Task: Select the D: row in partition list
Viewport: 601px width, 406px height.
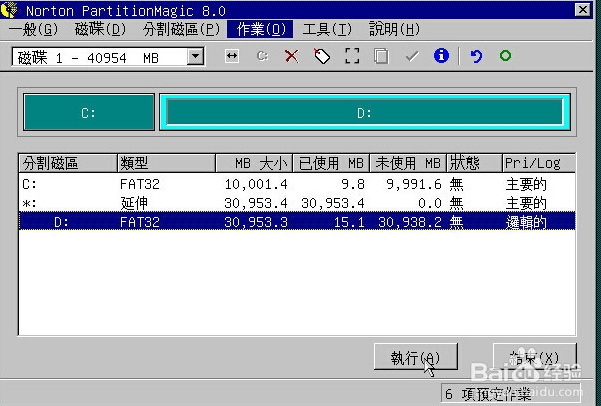Action: point(297,222)
